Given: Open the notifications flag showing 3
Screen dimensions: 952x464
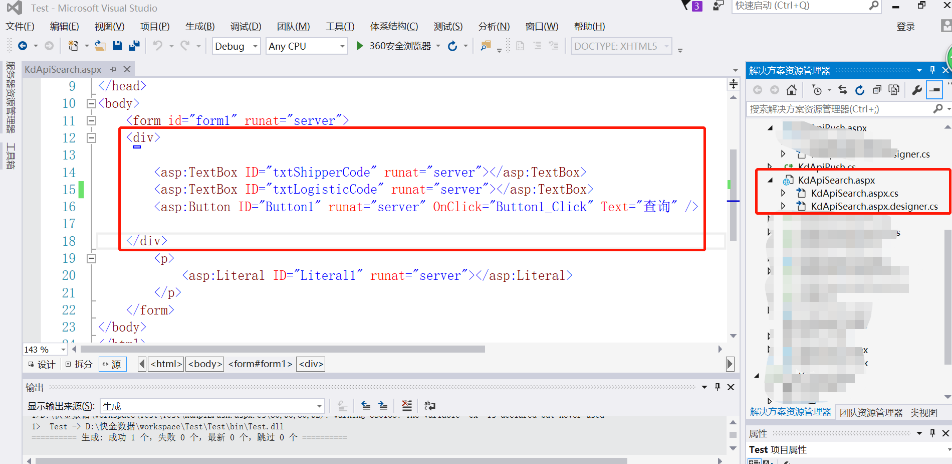Looking at the screenshot, I should click(x=692, y=6).
